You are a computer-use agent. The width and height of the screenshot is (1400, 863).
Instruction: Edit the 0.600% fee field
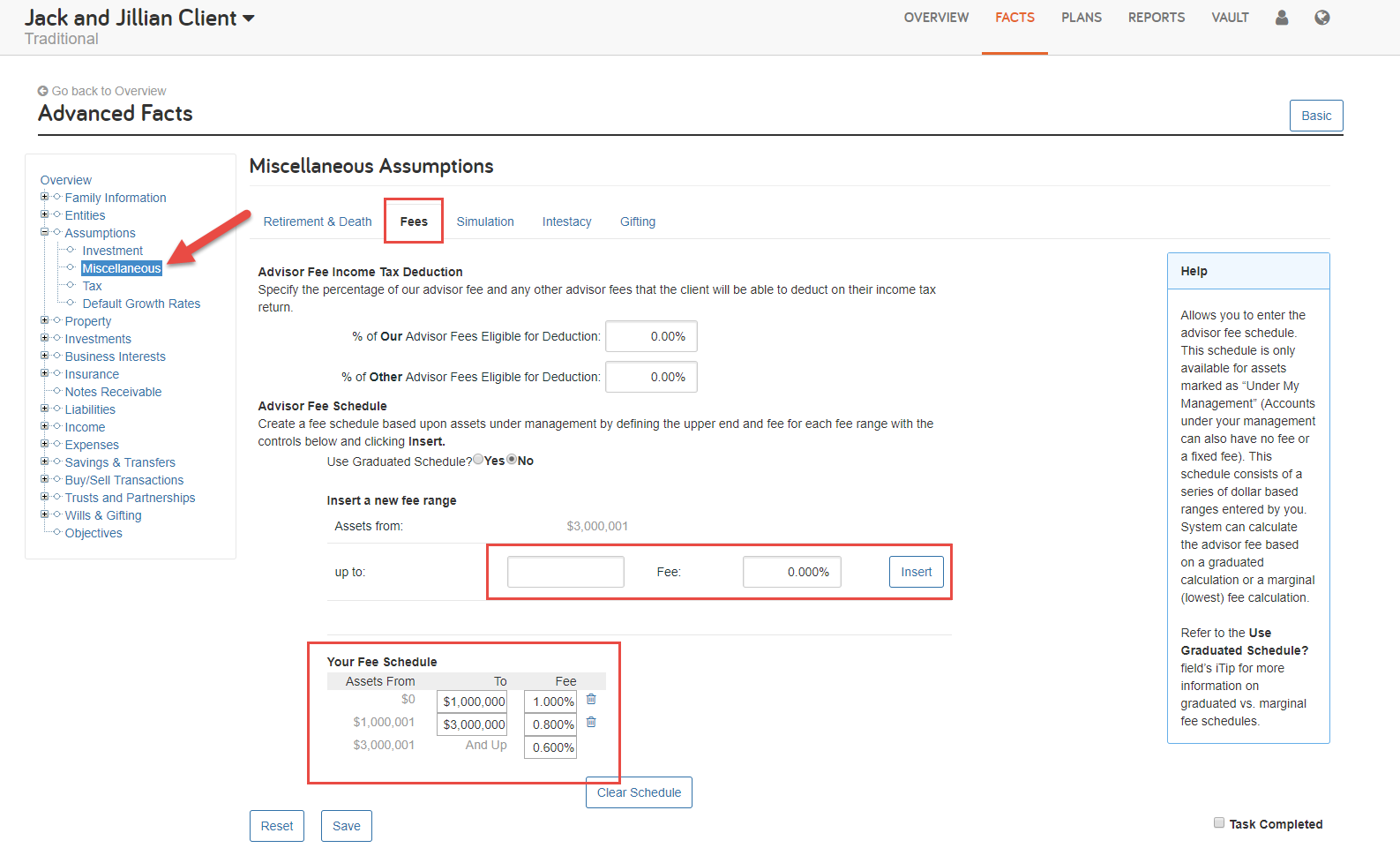550,747
